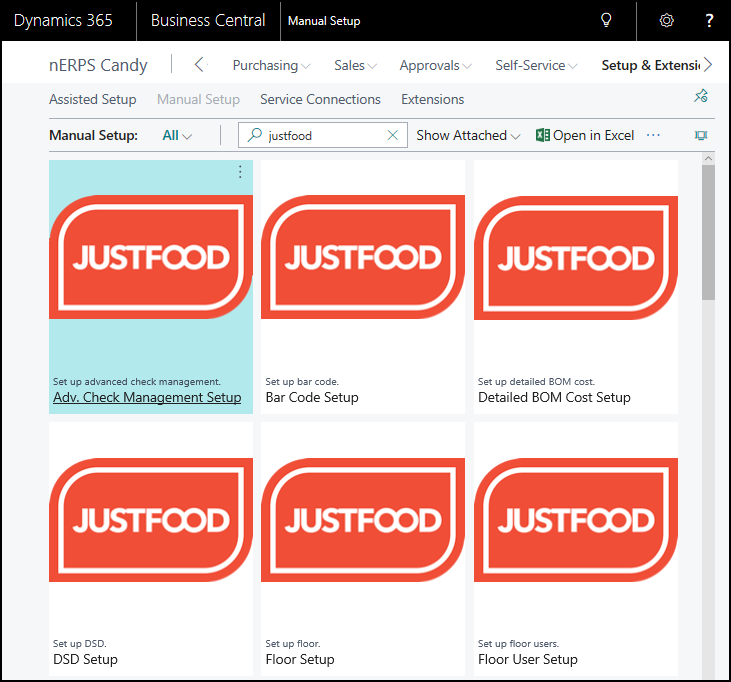Click the lightbulb Tell Me icon

605,20
